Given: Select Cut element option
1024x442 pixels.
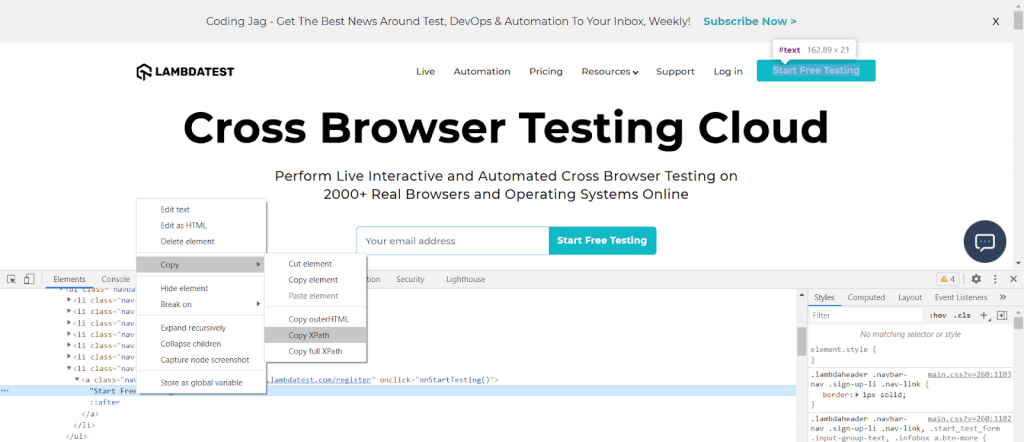Looking at the screenshot, I should (315, 264).
